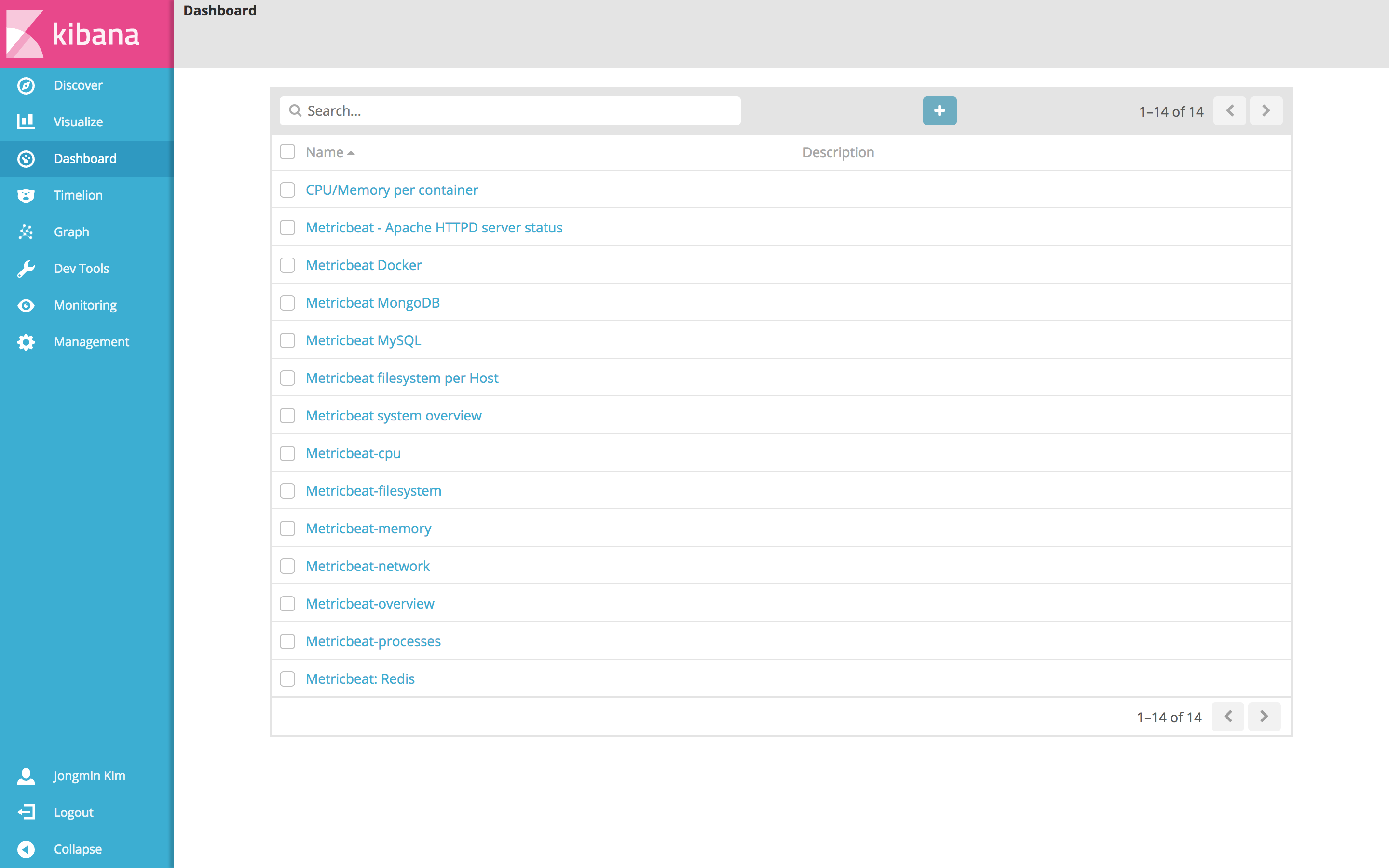Select Metricbeat system overview menu item
The image size is (1389, 868).
point(393,415)
